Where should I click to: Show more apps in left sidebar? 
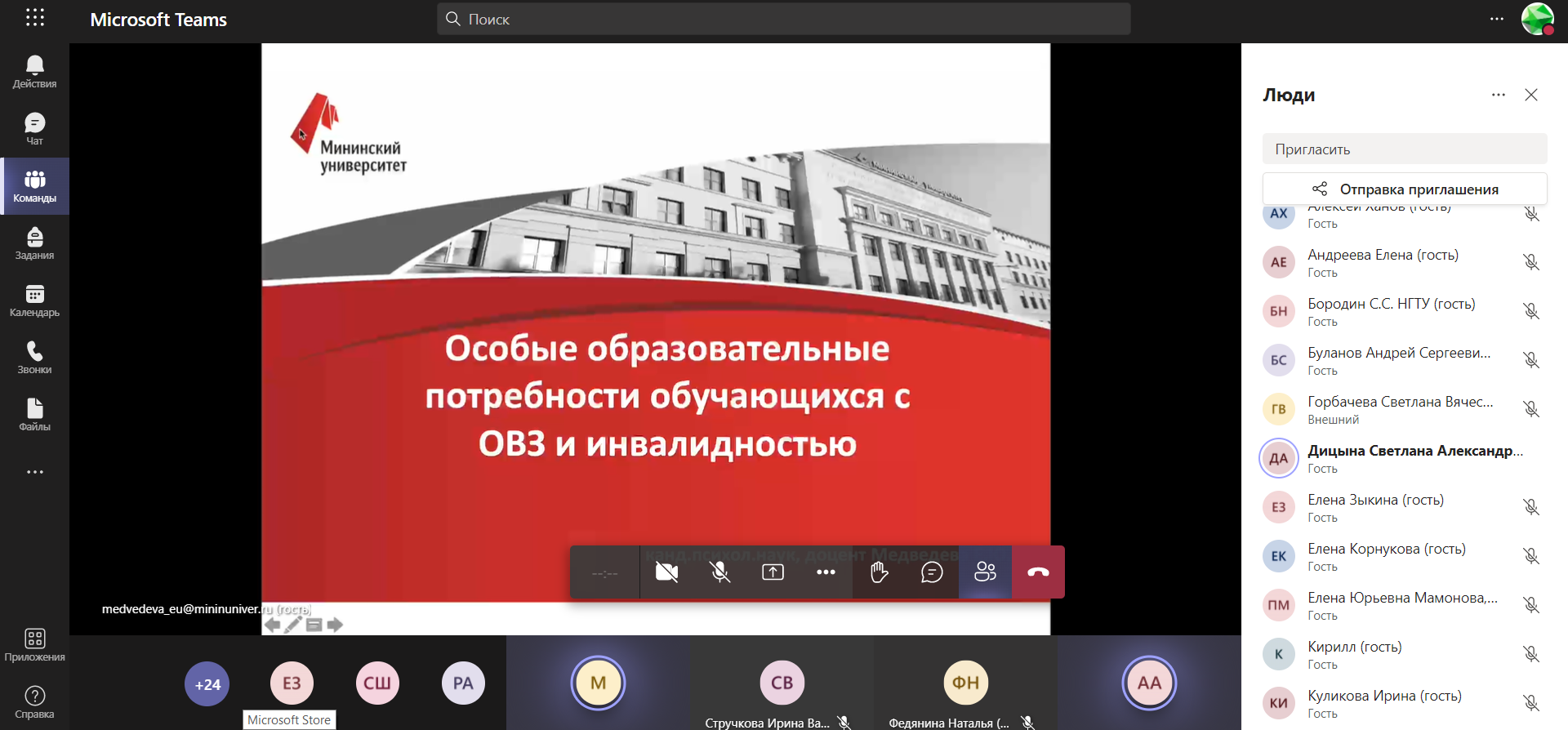(x=34, y=472)
